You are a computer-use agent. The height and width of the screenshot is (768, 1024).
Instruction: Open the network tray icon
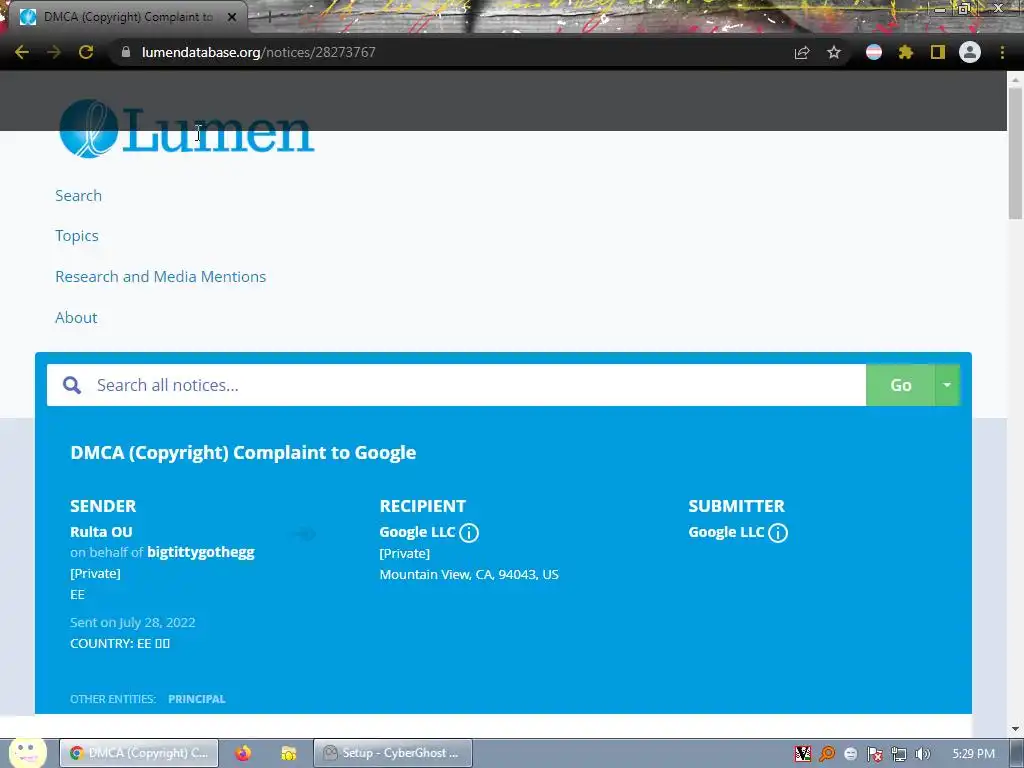pyautogui.click(x=899, y=754)
